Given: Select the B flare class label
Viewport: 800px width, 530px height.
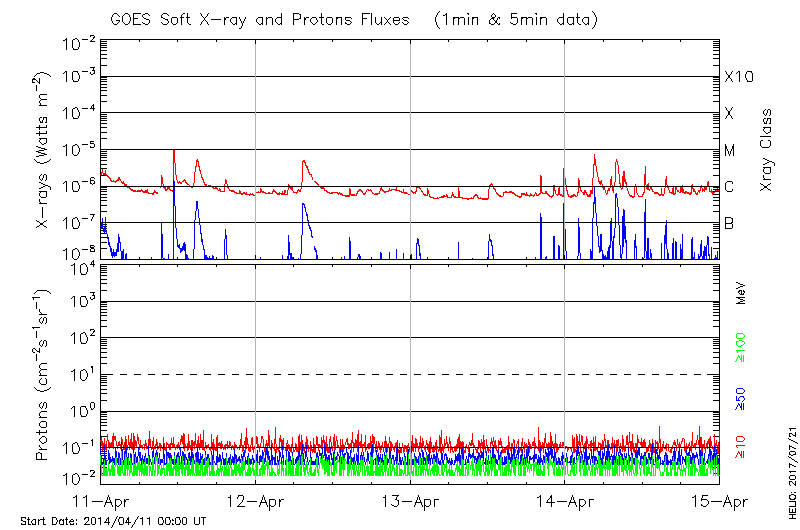Looking at the screenshot, I should pos(729,223).
